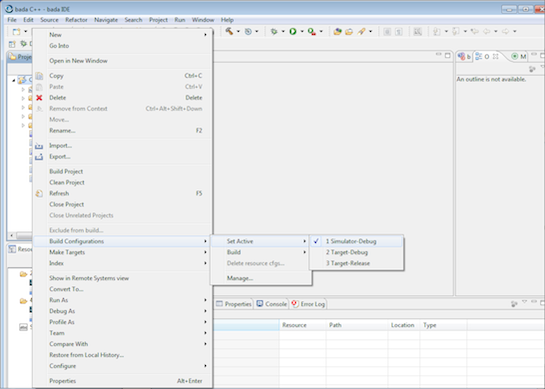This screenshot has width=545, height=389.
Task: Click the Run External Tools icon
Action: click(x=312, y=32)
